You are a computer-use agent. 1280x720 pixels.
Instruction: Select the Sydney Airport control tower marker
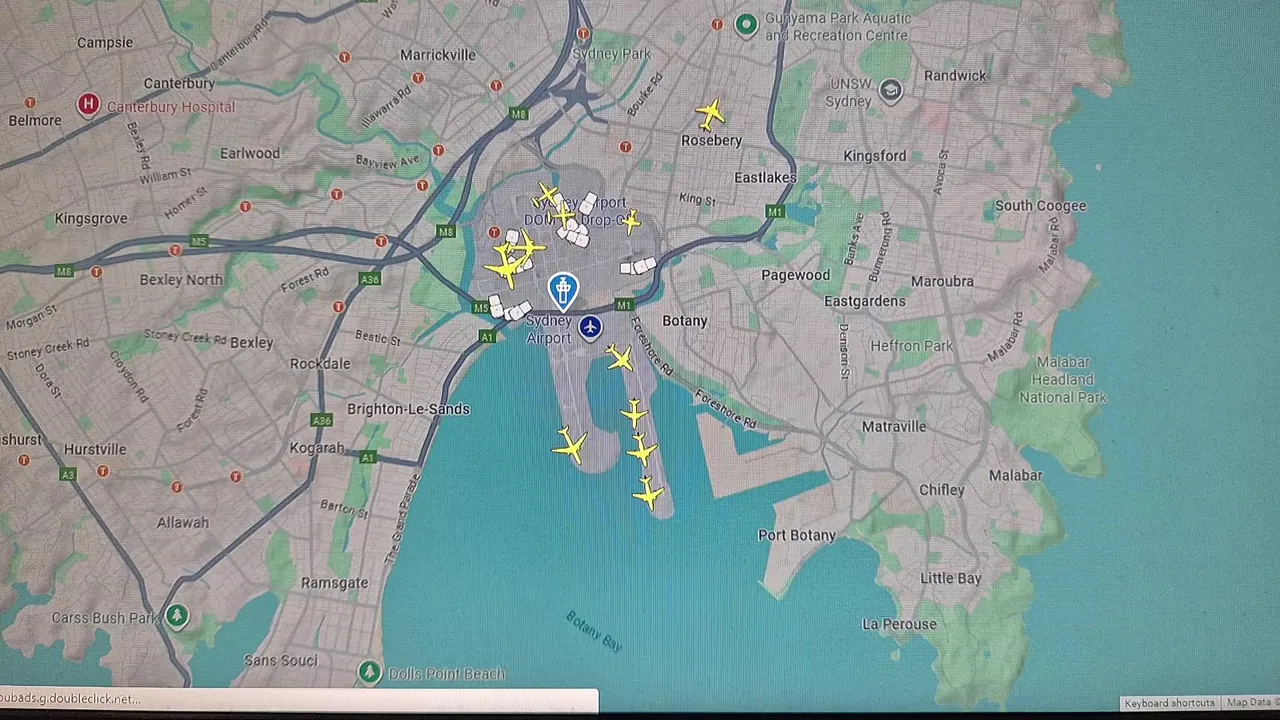pos(563,291)
